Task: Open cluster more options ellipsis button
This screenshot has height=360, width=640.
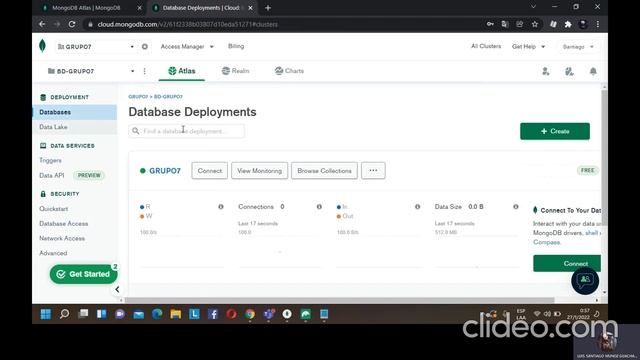Action: tap(373, 171)
